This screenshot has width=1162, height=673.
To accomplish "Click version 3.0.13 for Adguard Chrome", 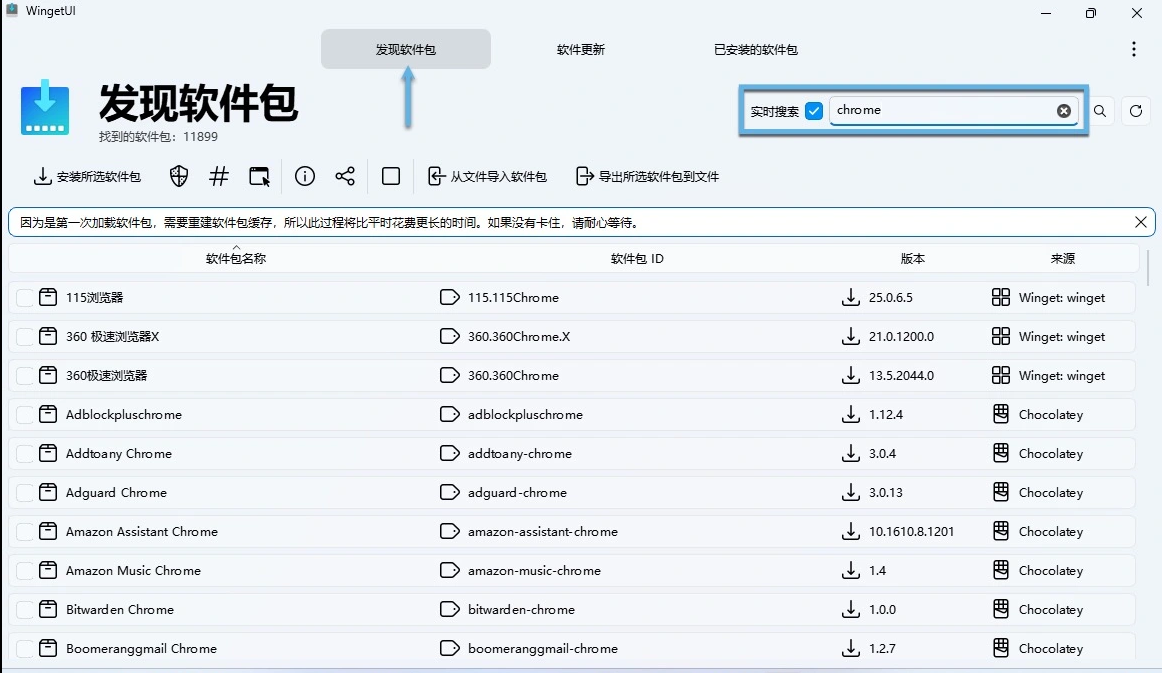I will [886, 492].
